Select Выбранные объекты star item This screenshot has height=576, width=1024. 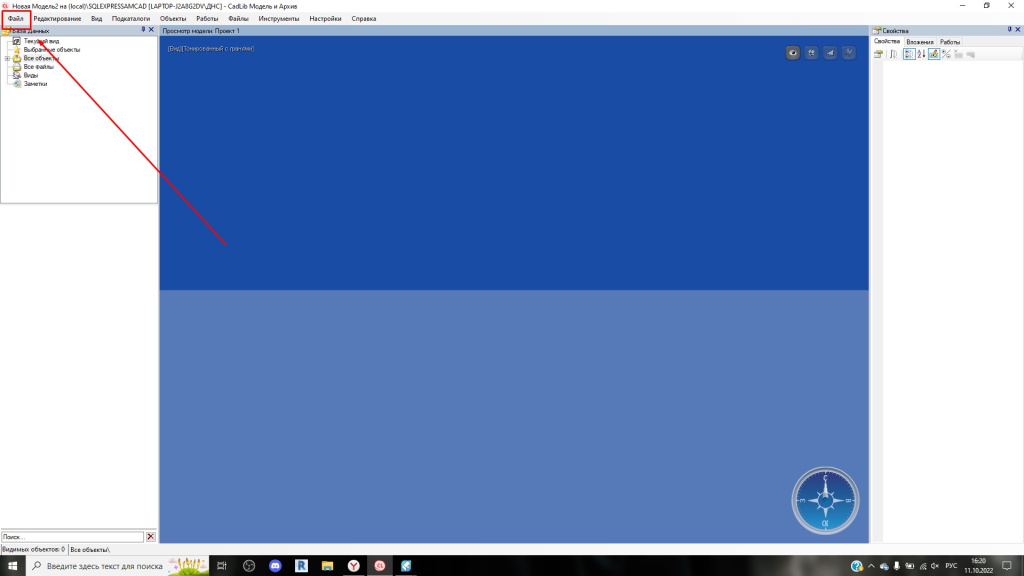(51, 49)
